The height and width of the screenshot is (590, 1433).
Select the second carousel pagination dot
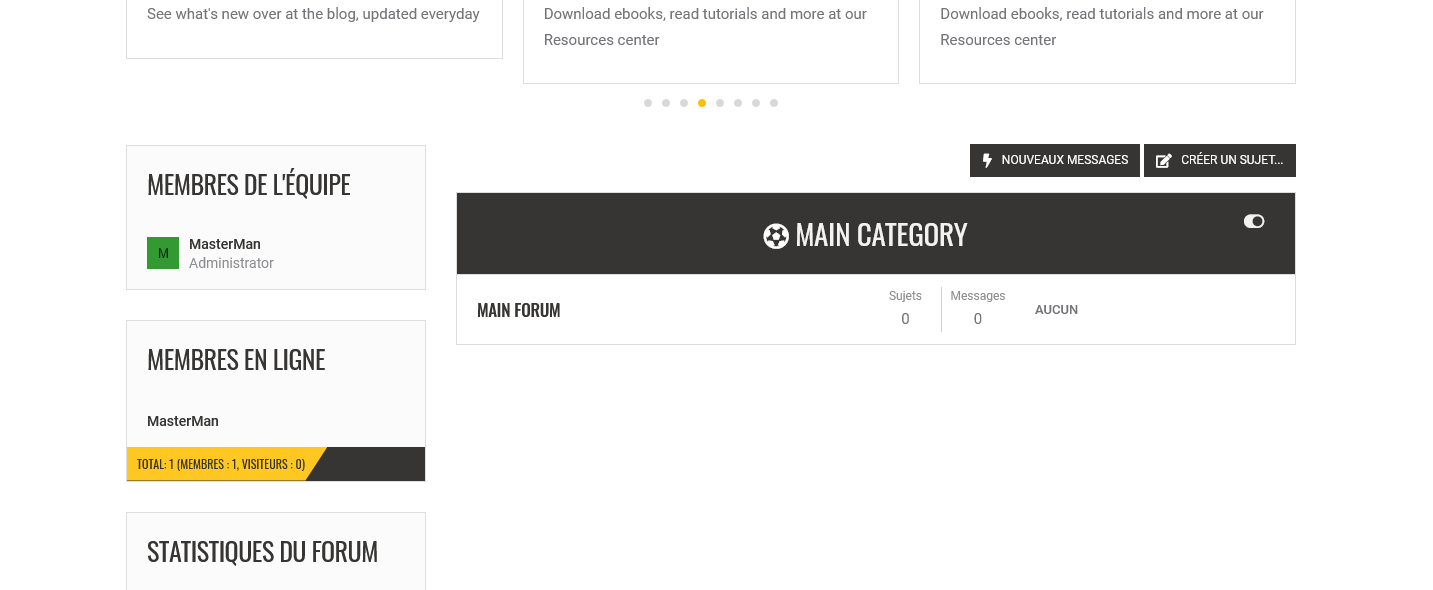click(x=666, y=103)
